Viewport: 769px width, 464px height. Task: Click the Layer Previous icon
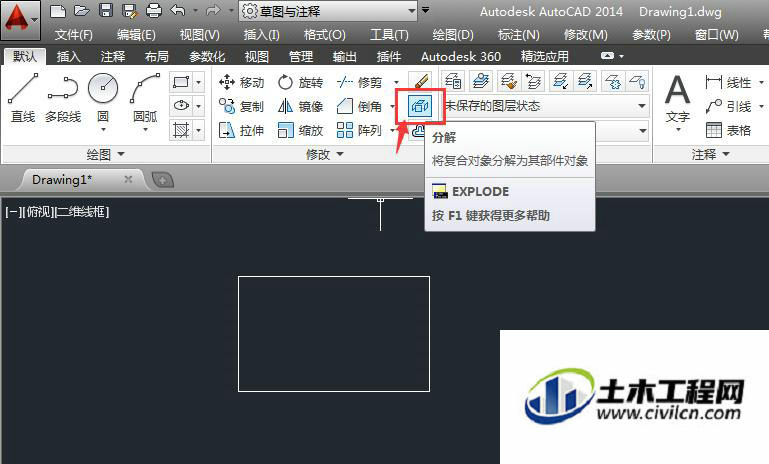[x=533, y=81]
